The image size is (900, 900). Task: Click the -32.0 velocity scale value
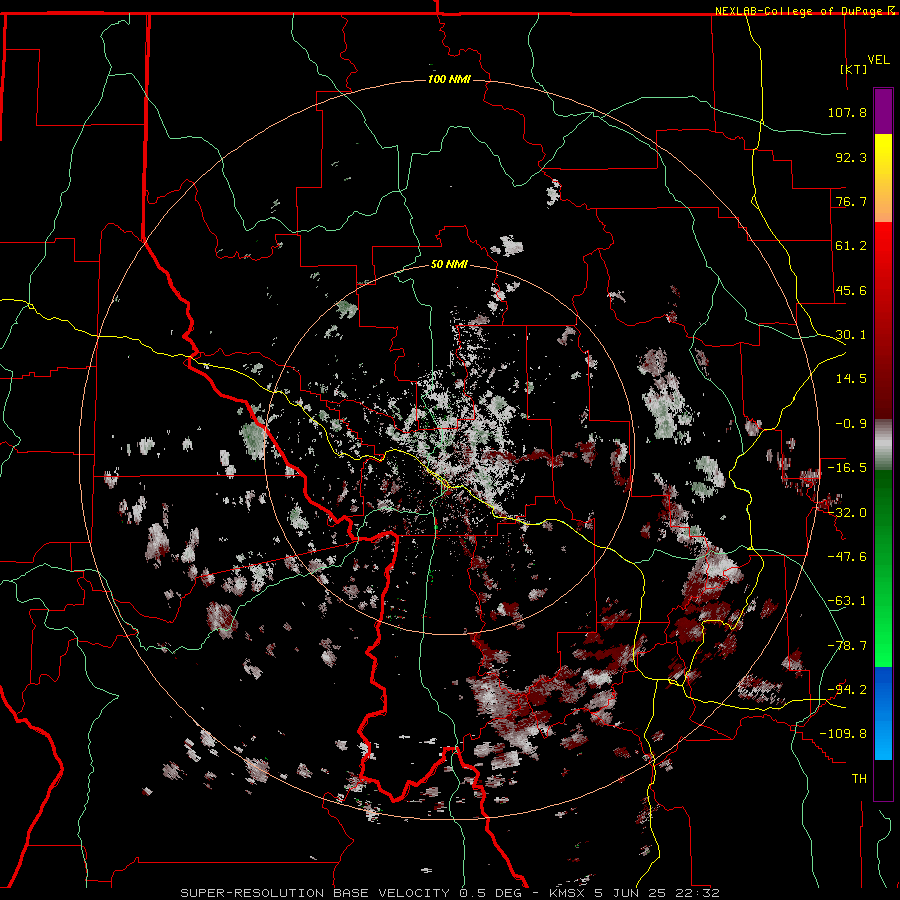point(847,513)
